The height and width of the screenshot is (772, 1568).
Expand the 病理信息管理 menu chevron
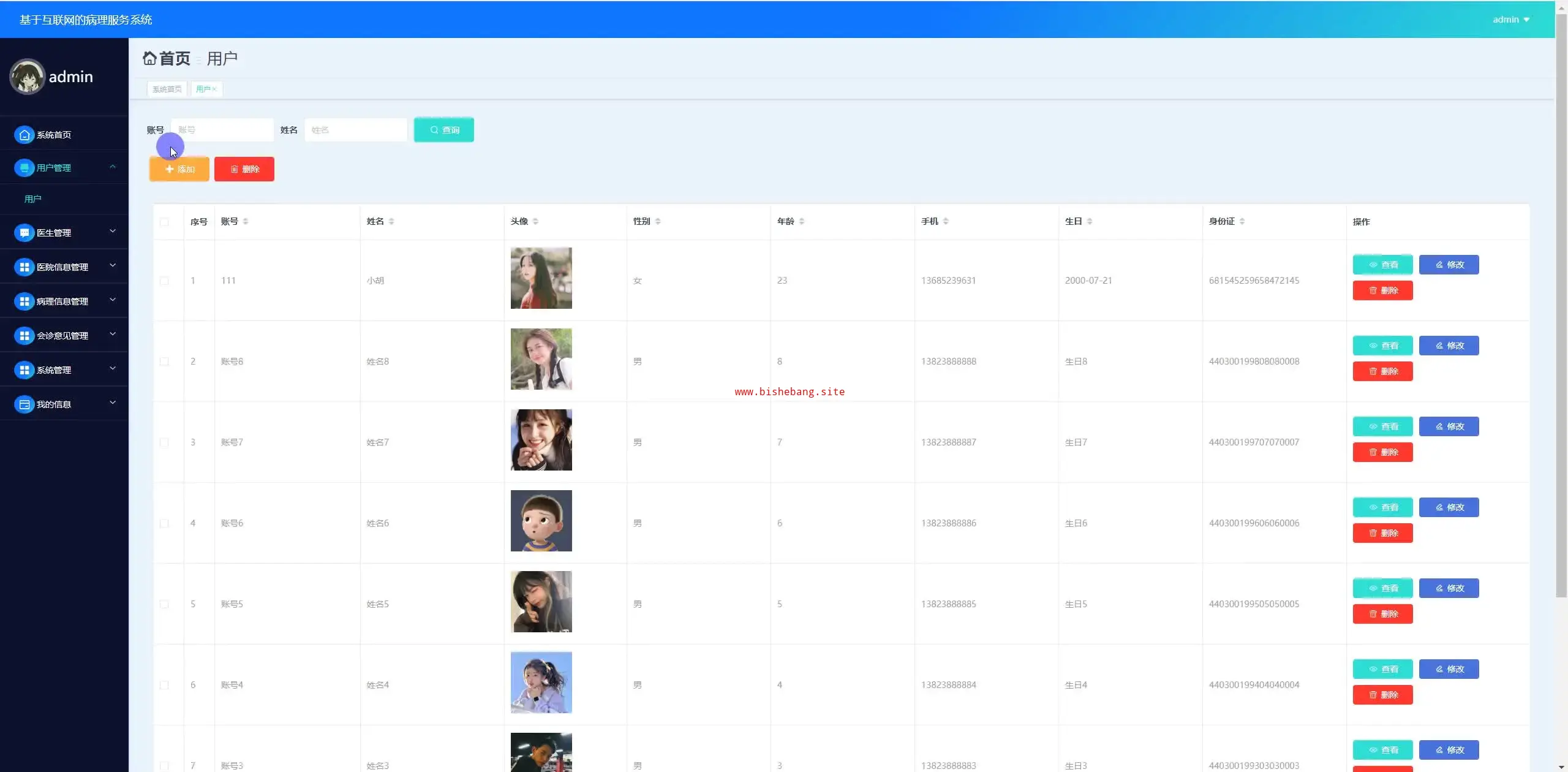(113, 300)
